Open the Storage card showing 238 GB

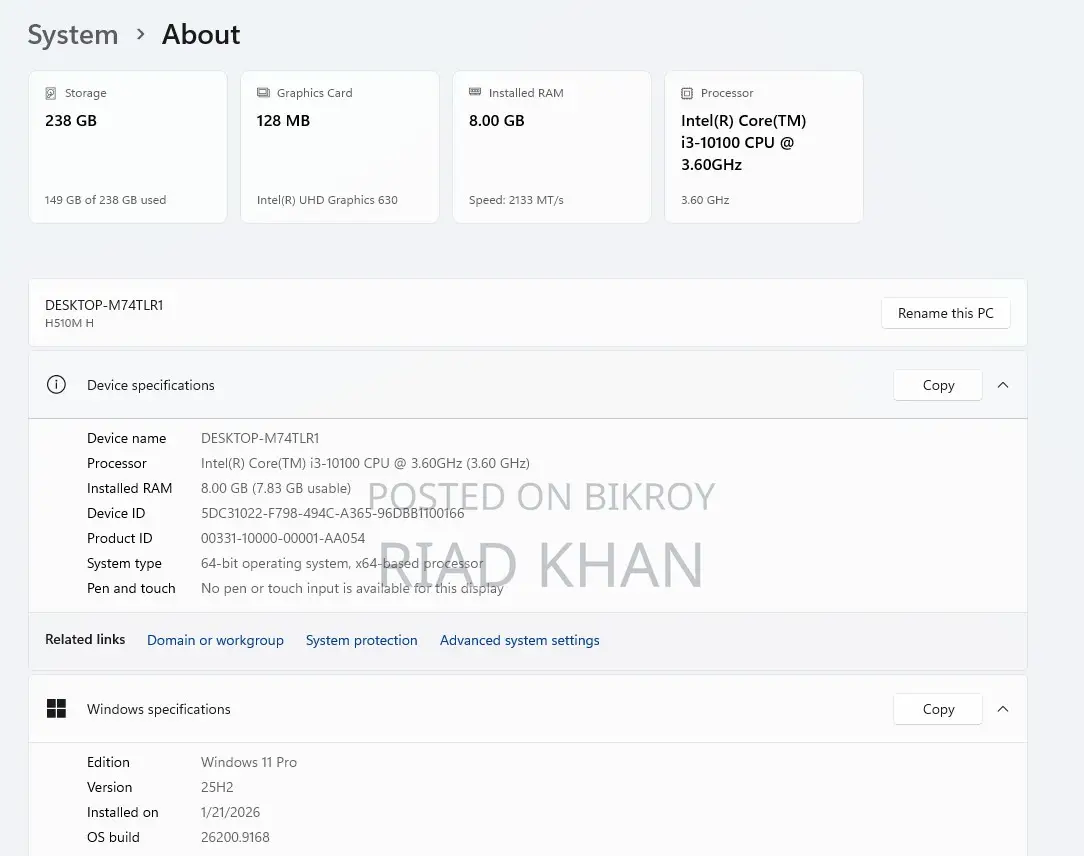point(128,147)
